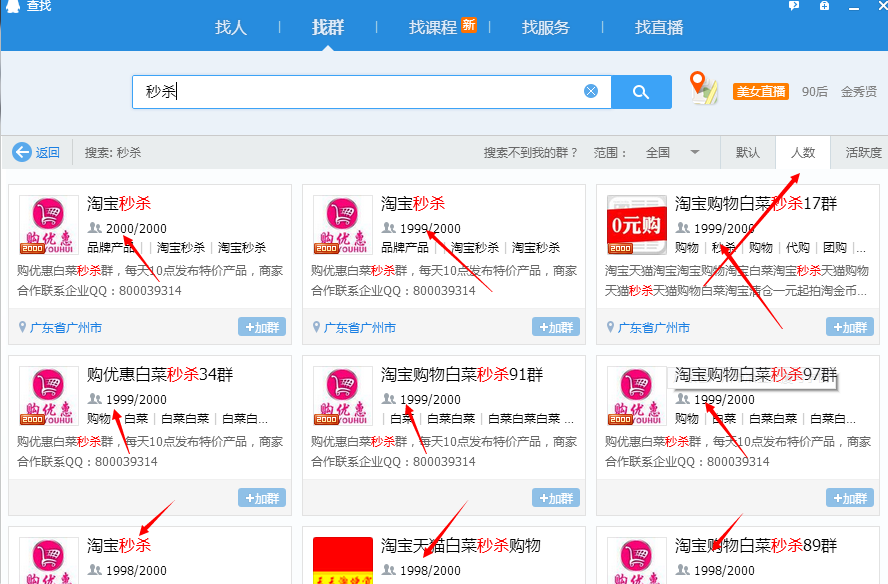
Task: Click the 搜索: 秒杀 breadcrumb text
Action: click(x=113, y=152)
